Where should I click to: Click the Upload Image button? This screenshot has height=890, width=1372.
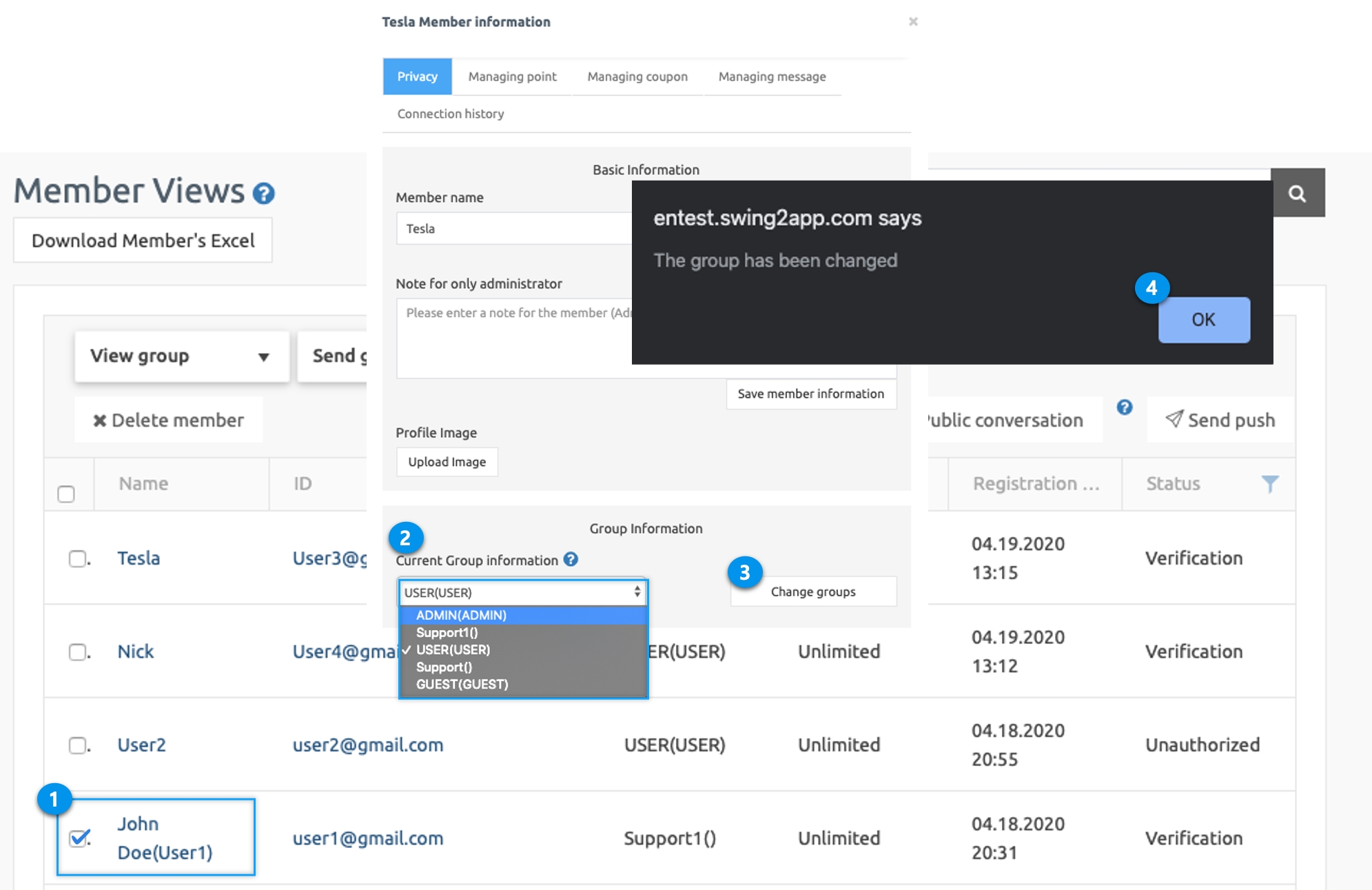coord(447,462)
